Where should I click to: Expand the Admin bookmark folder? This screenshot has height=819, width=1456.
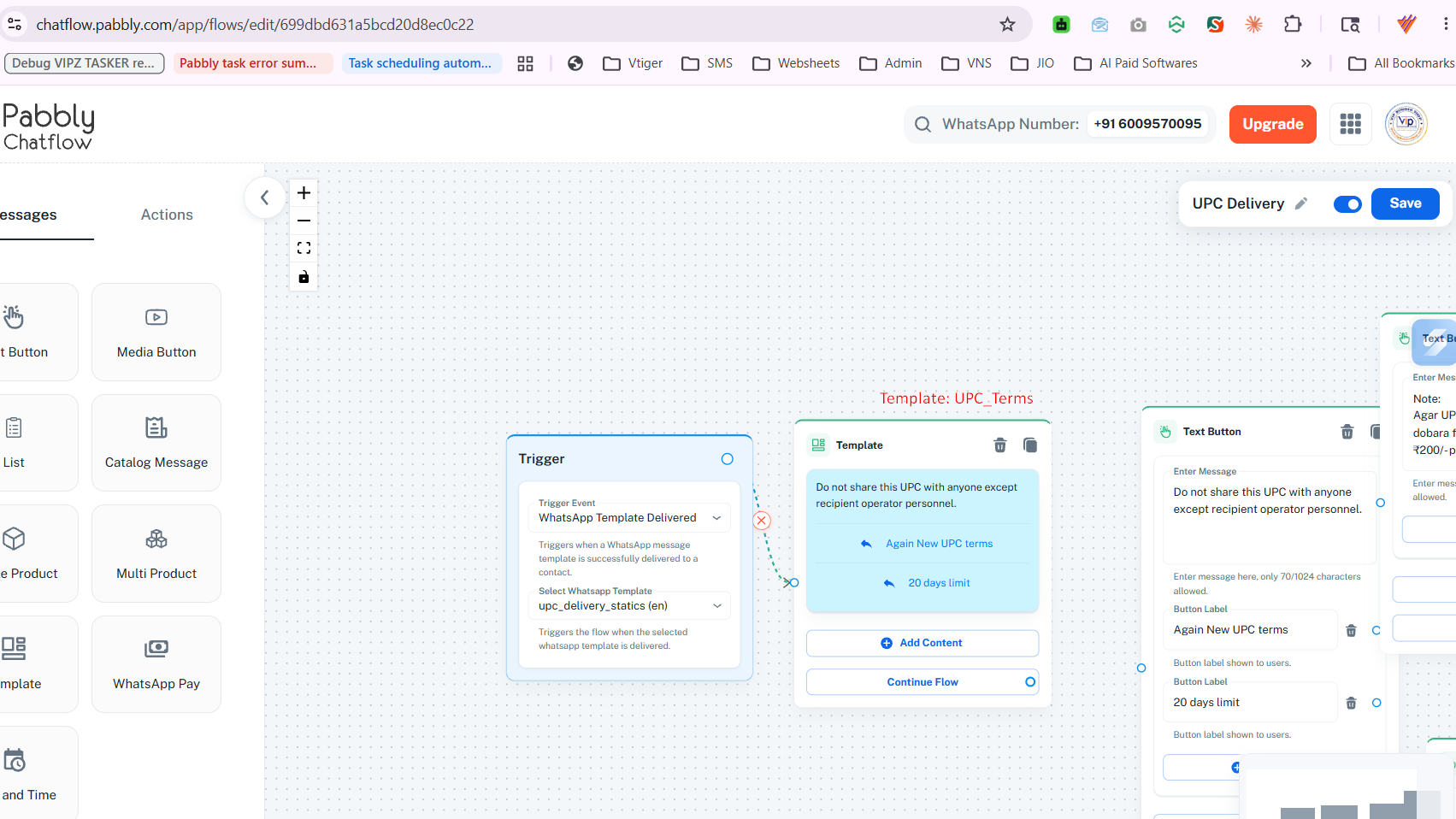point(890,63)
